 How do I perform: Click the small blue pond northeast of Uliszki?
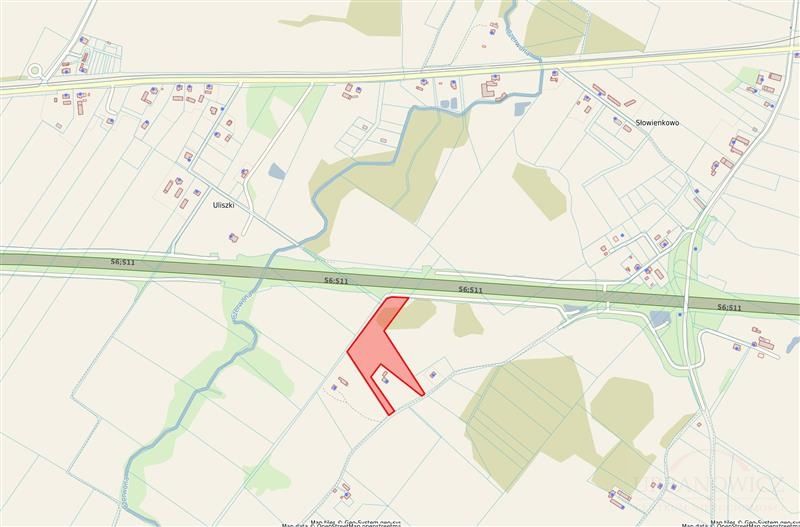(x=277, y=171)
